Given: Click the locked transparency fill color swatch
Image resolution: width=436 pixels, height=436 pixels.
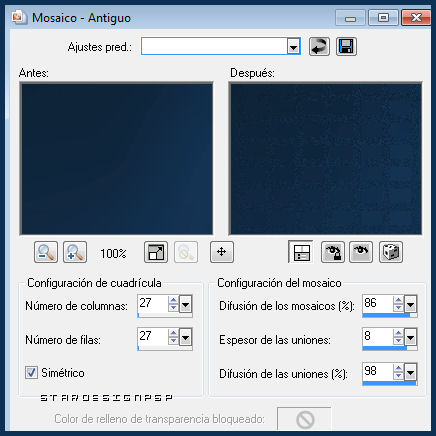Looking at the screenshot, I should [304, 419].
